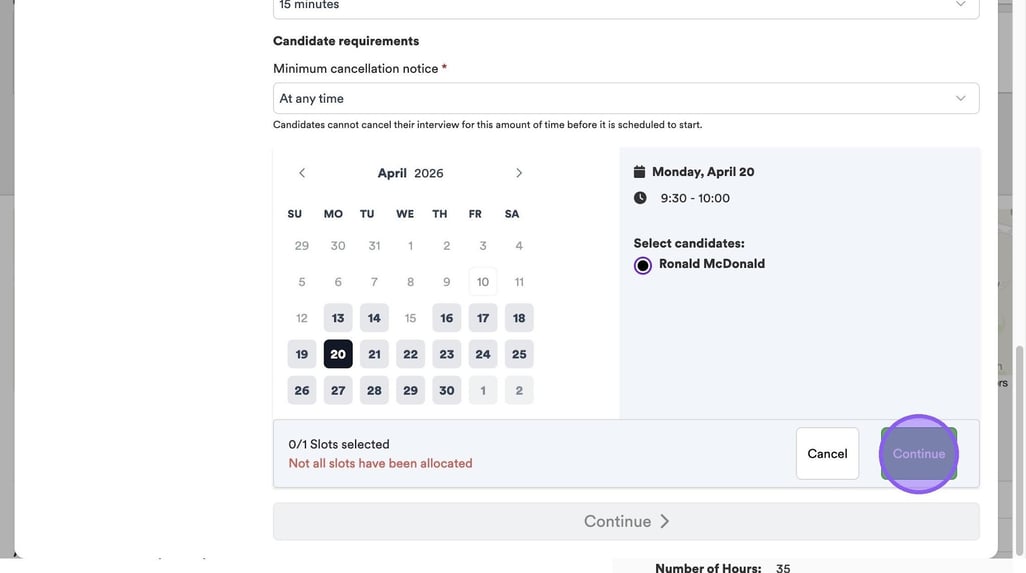Open the Minimum cancellation notice dropdown

(x=625, y=98)
